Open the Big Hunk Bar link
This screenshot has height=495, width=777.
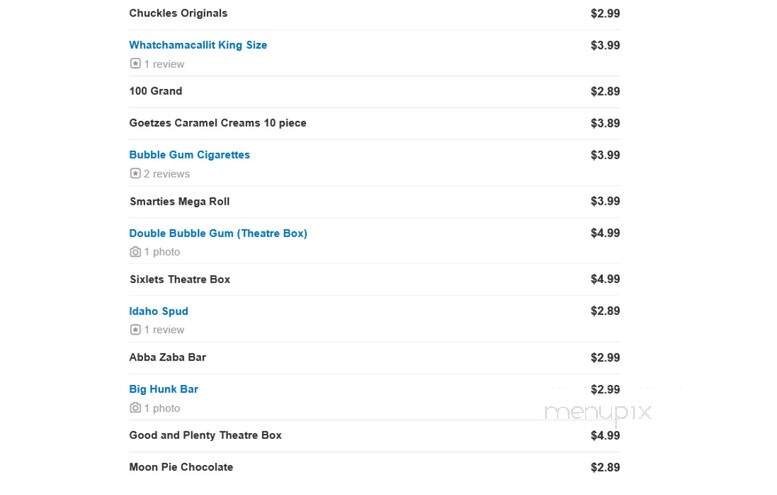(x=164, y=389)
